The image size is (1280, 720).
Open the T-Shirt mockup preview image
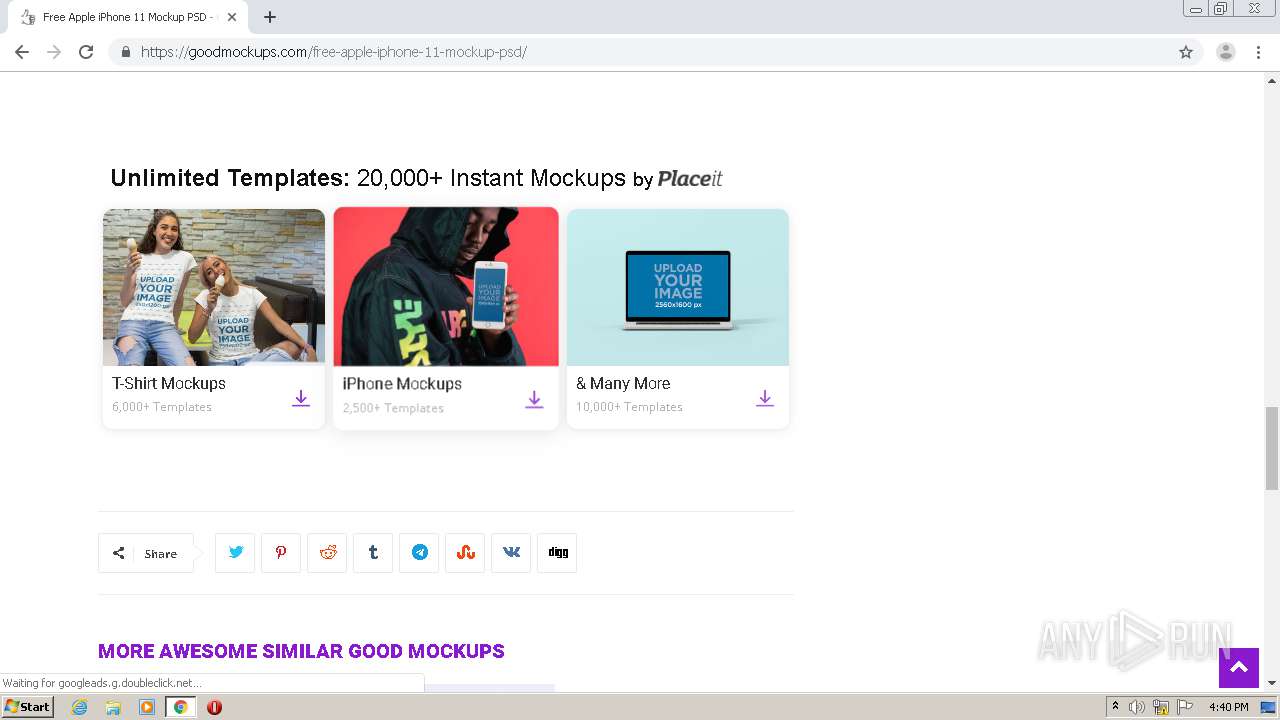[x=214, y=287]
